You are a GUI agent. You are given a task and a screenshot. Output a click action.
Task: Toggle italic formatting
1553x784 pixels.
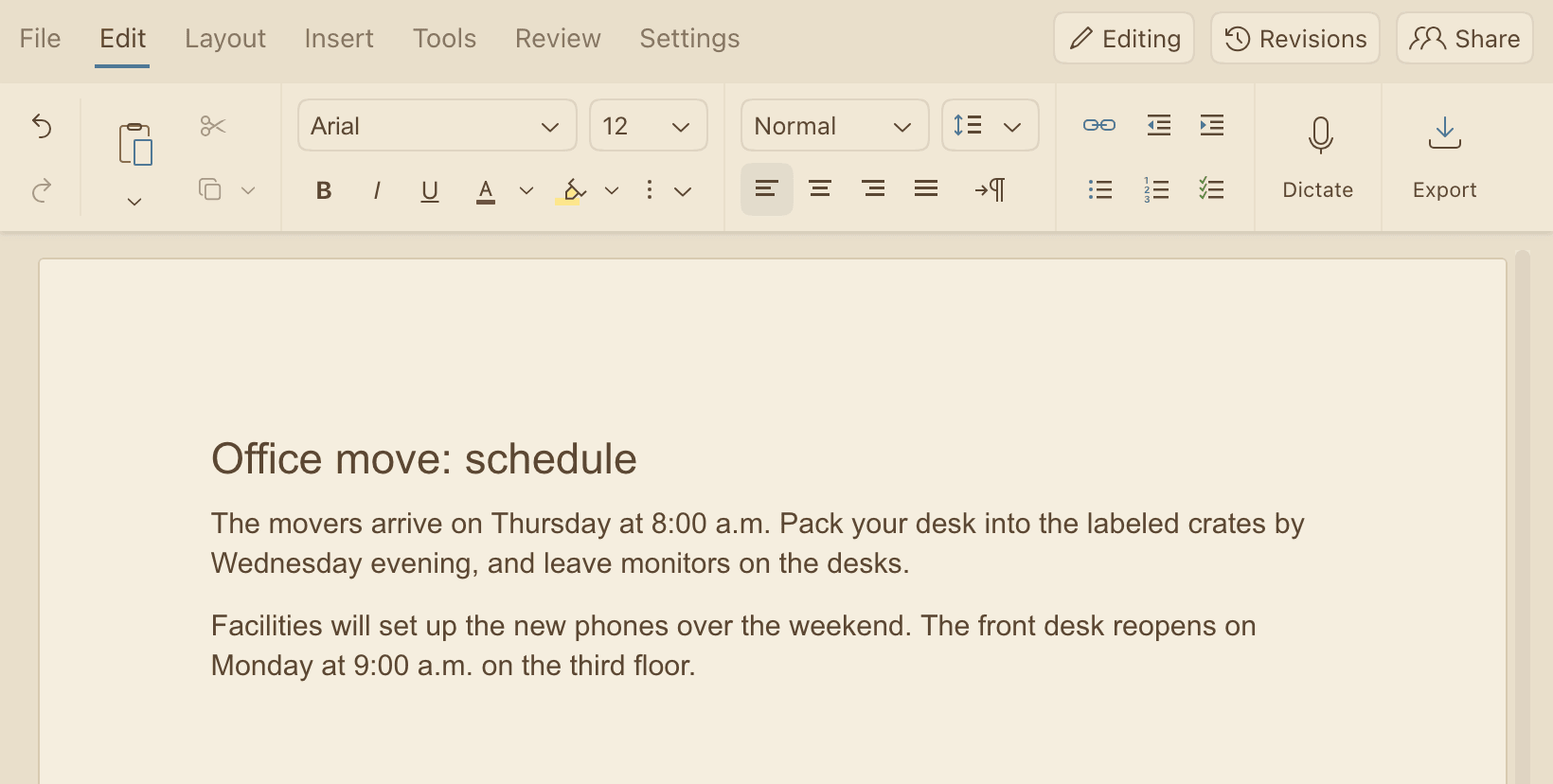(377, 190)
